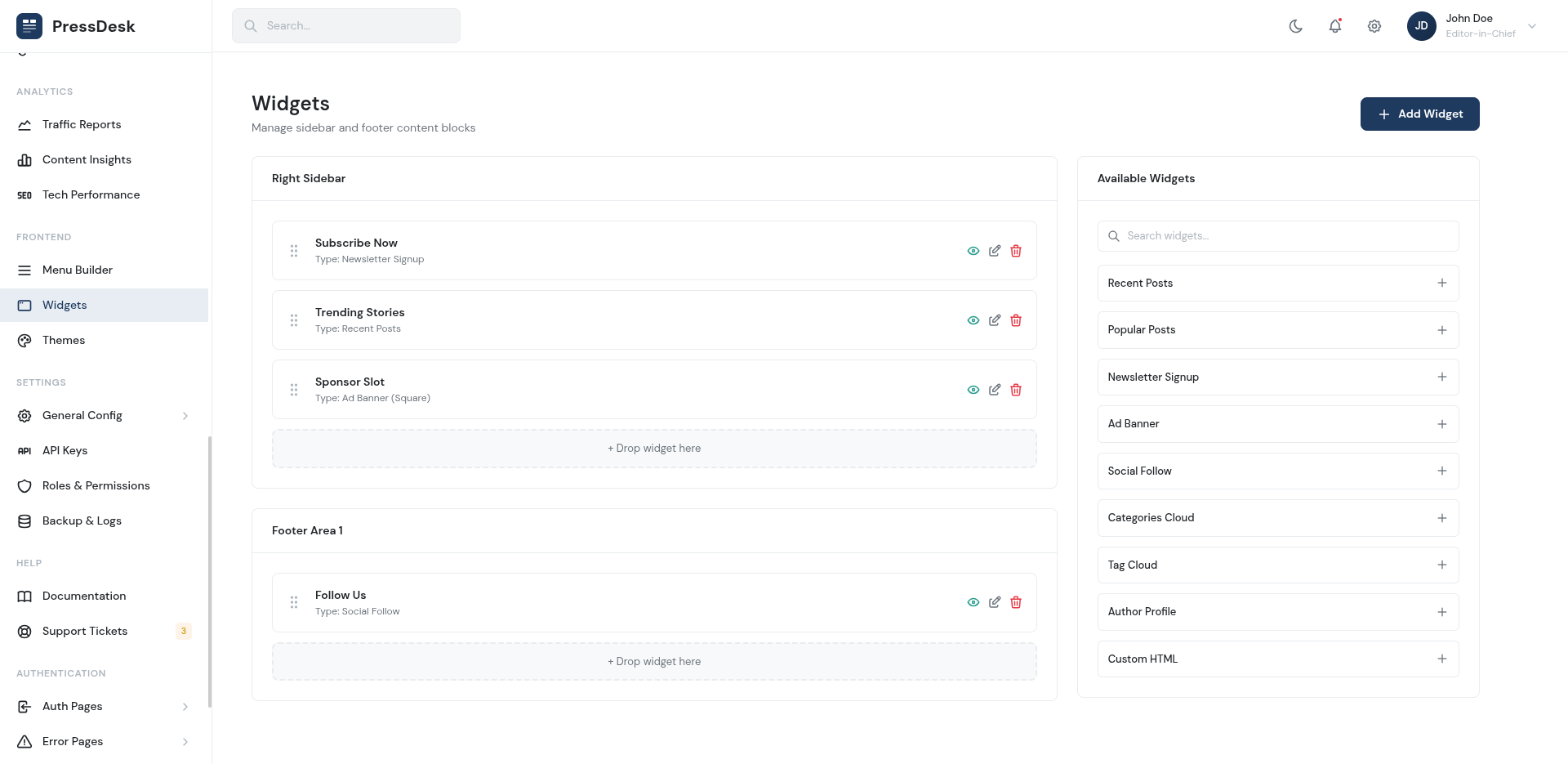
Task: Click the Add Widget button
Action: (x=1419, y=114)
